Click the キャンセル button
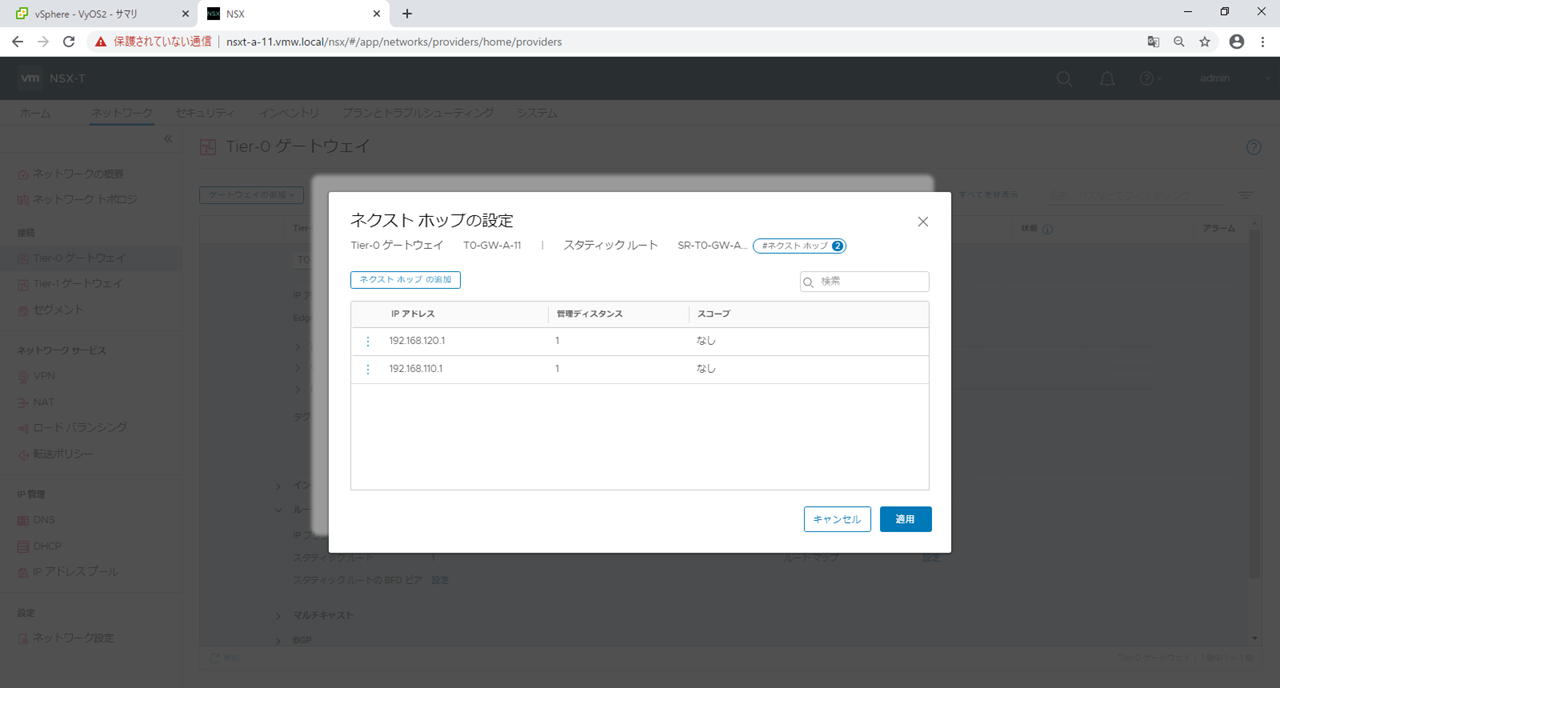The image size is (1556, 720). coord(837,519)
